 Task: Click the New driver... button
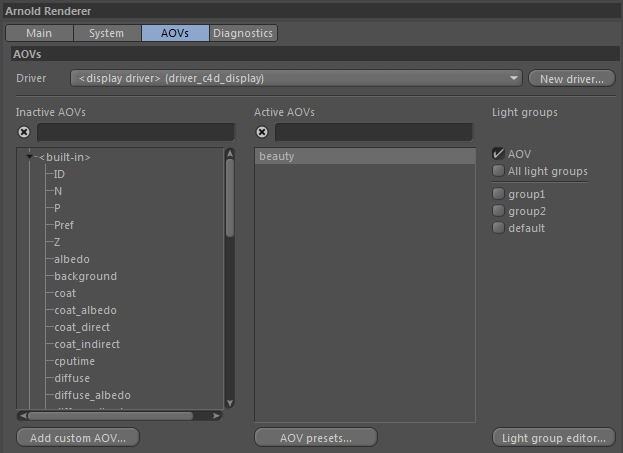coord(572,79)
